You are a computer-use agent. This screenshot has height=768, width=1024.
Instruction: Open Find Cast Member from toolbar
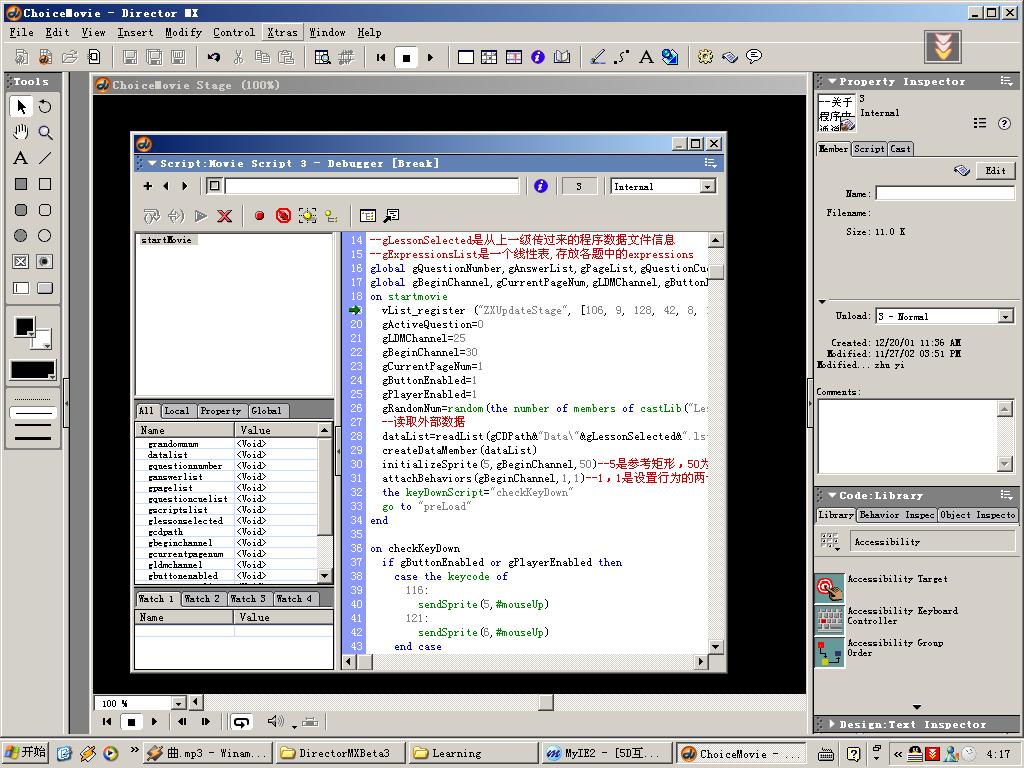click(322, 57)
